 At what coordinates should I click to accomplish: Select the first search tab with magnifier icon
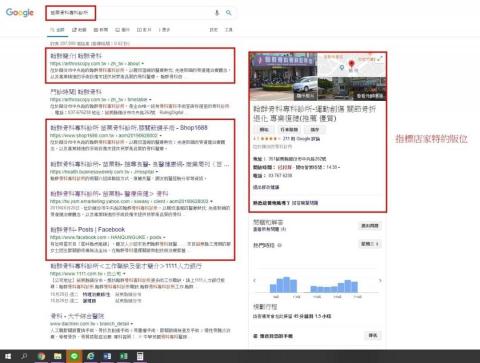(57, 30)
